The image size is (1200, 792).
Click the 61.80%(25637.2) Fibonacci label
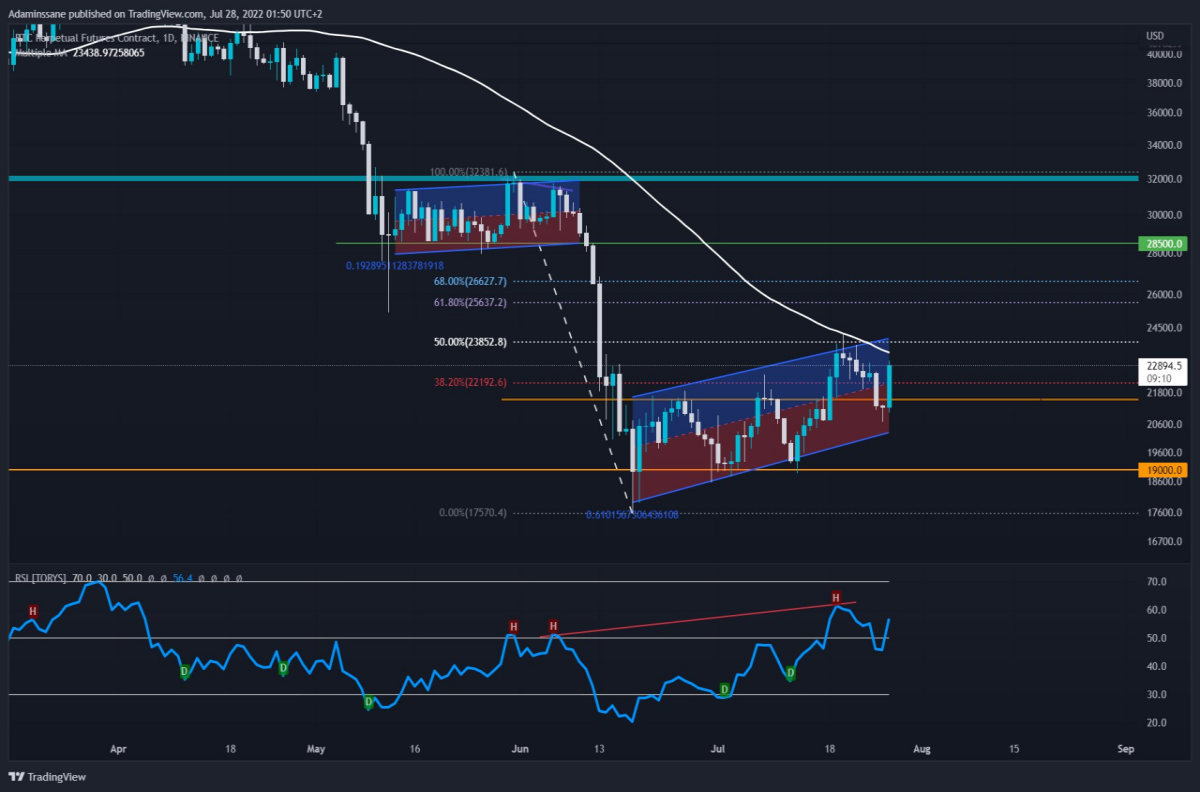point(470,302)
